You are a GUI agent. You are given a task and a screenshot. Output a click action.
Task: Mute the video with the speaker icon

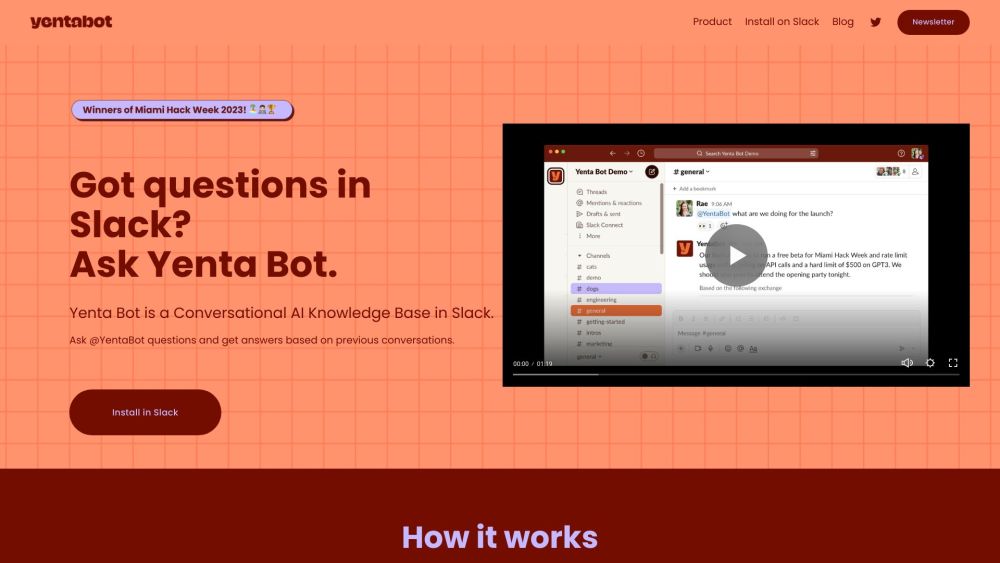[906, 363]
